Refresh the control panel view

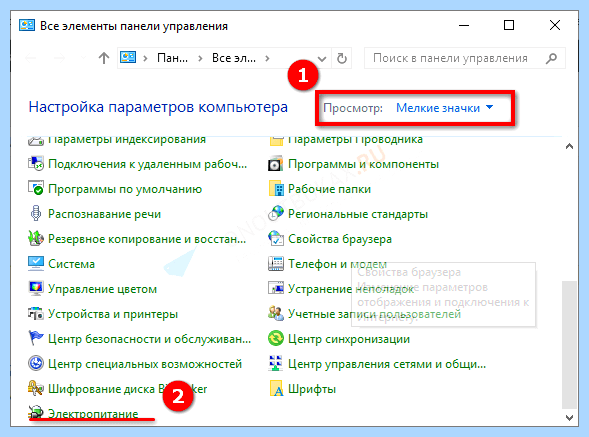pos(342,58)
